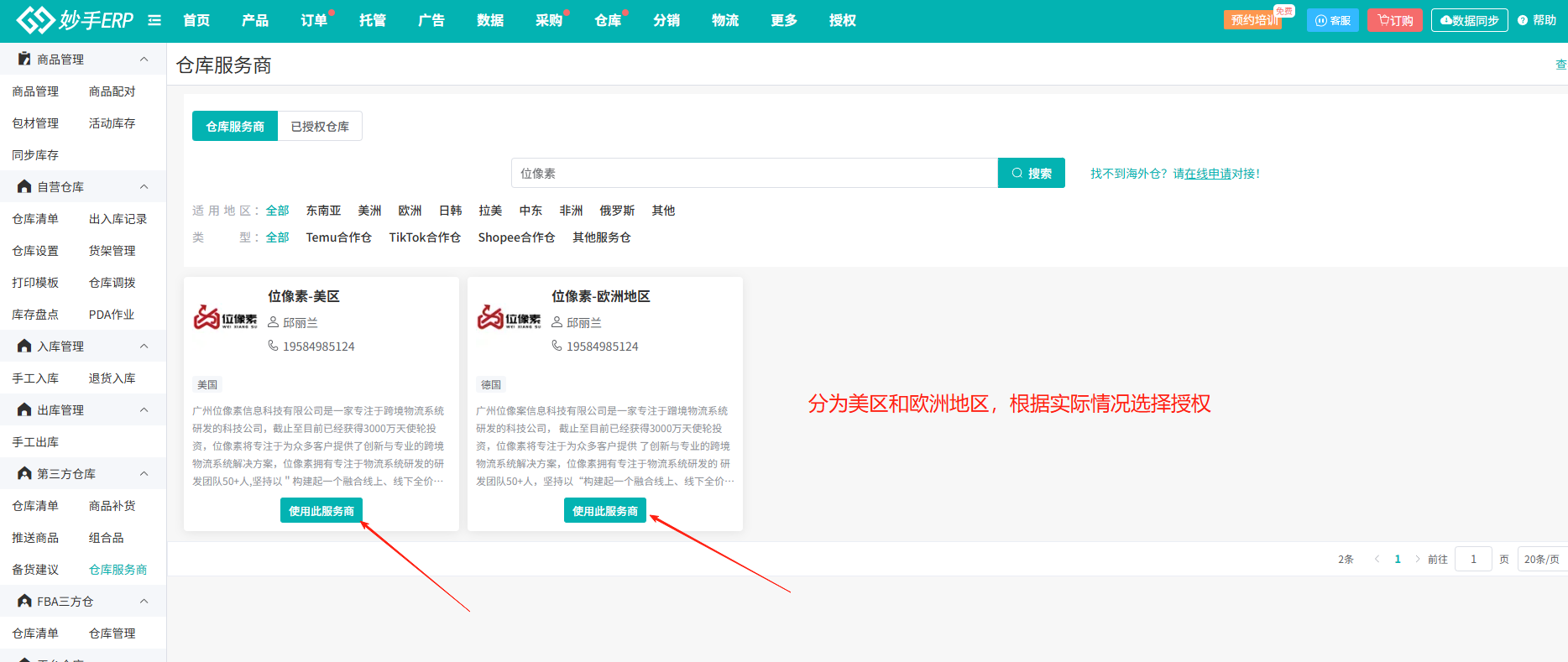Click the 第三方仓库 house icon
The height and width of the screenshot is (662, 1568).
(24, 473)
